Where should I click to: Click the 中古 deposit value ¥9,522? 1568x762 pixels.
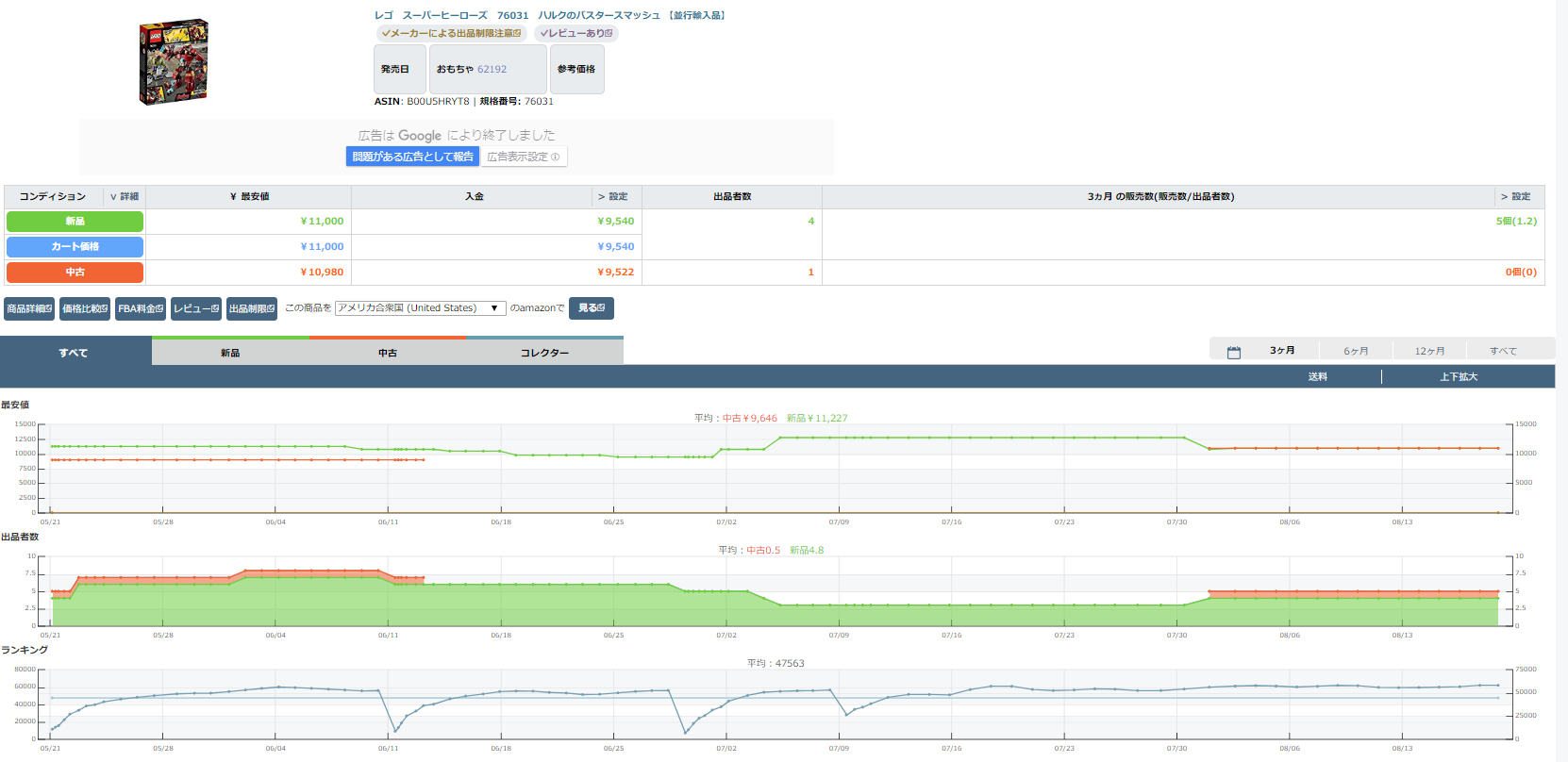[x=616, y=273]
